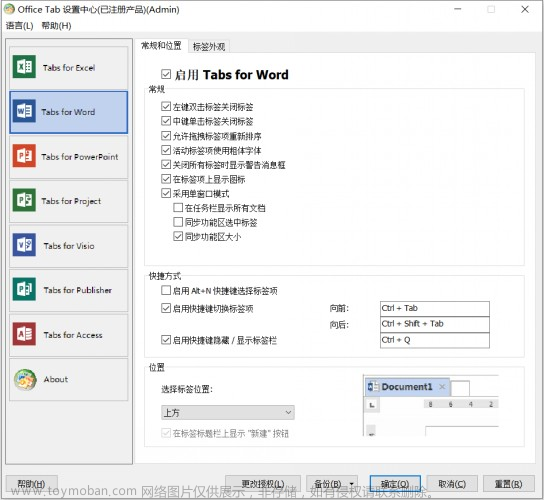Viewport: 544px width, 500px height.
Task: Click the 更改授权(L) button
Action: click(263, 484)
